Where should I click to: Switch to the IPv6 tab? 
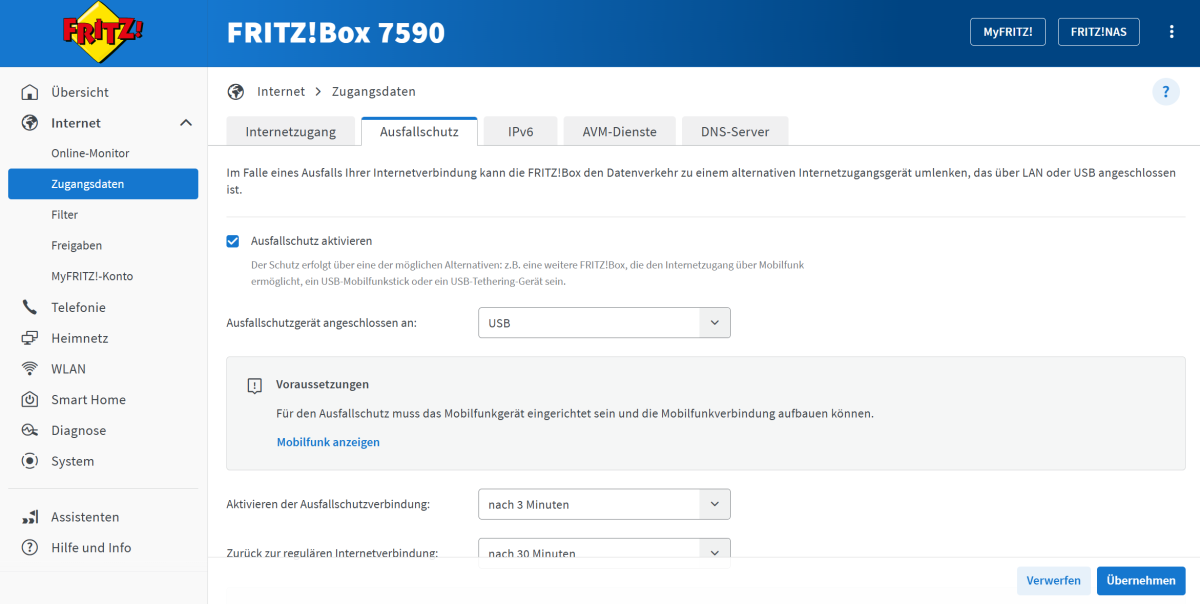click(520, 132)
